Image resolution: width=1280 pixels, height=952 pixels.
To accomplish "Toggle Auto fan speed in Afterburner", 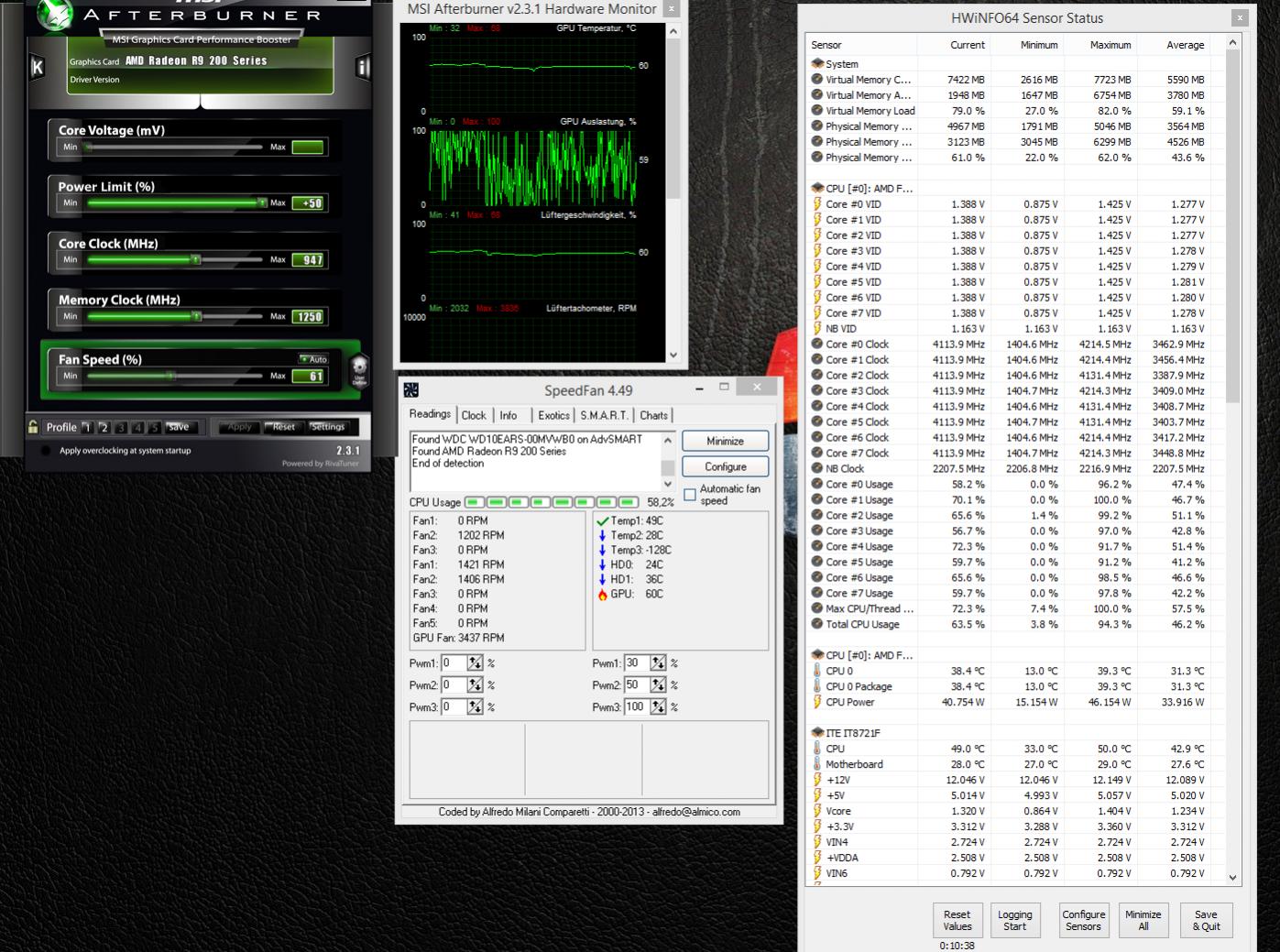I will coord(312,359).
